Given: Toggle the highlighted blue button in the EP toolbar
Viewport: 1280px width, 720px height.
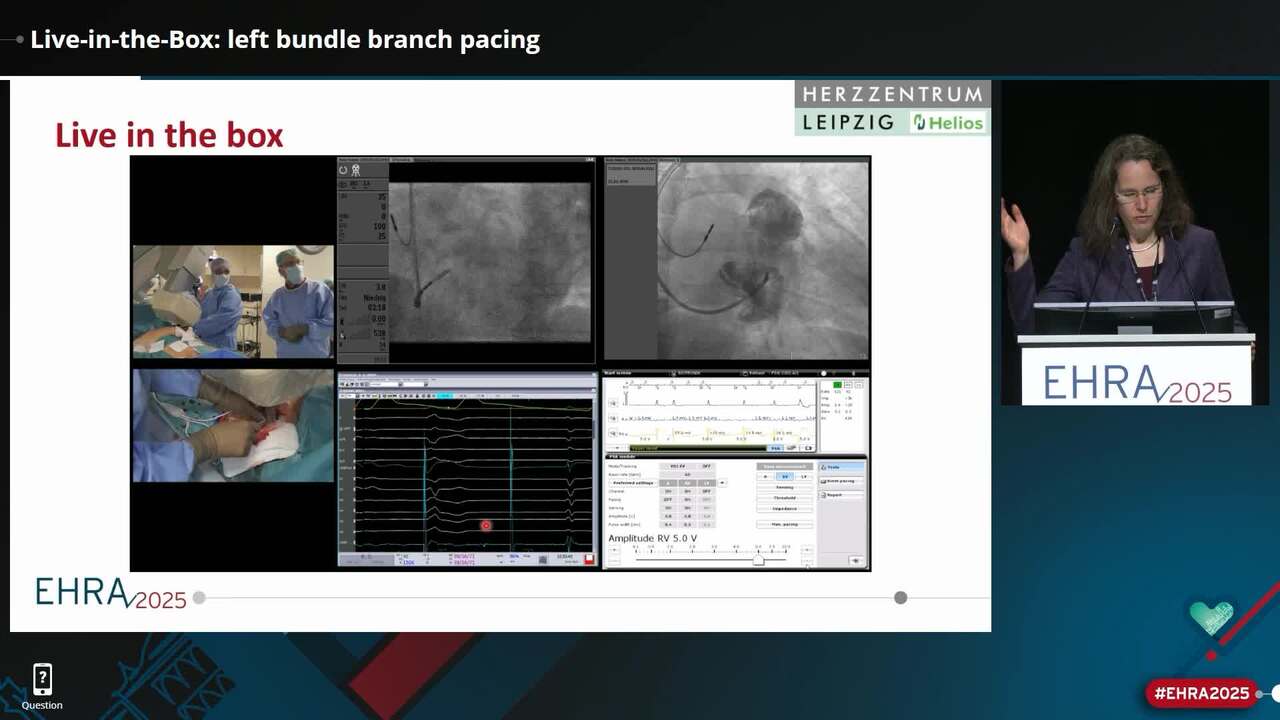Looking at the screenshot, I should coord(446,395).
